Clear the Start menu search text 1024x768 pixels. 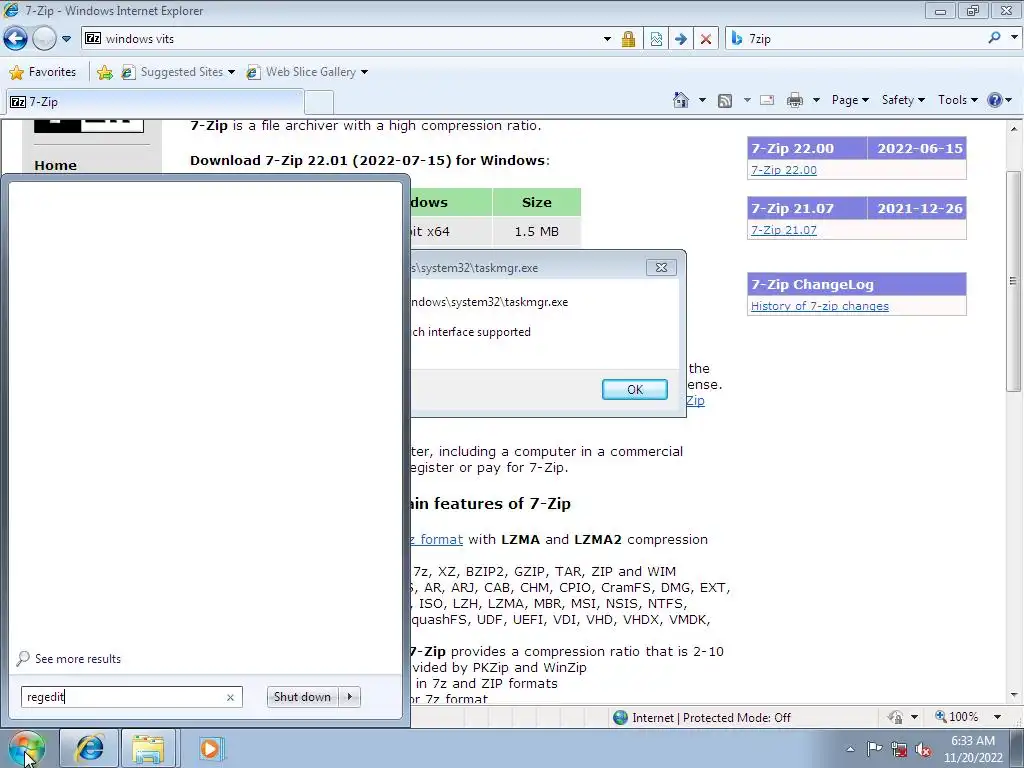(x=231, y=697)
